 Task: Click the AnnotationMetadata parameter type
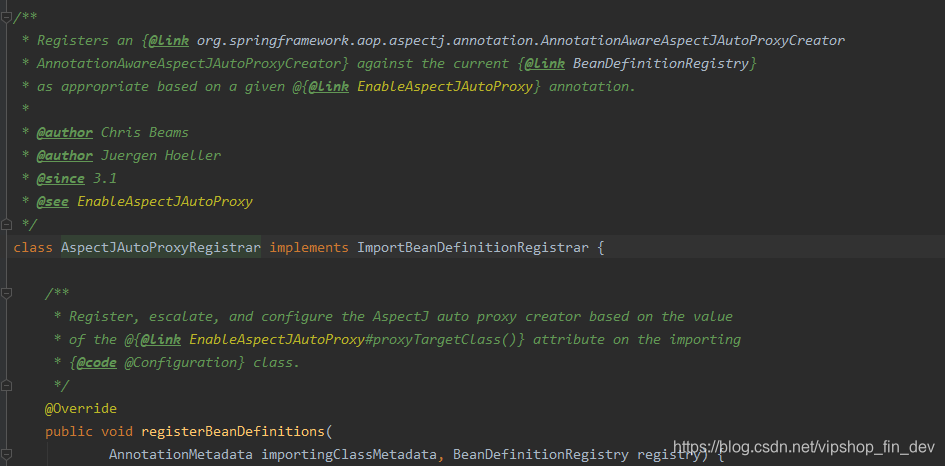(181, 454)
